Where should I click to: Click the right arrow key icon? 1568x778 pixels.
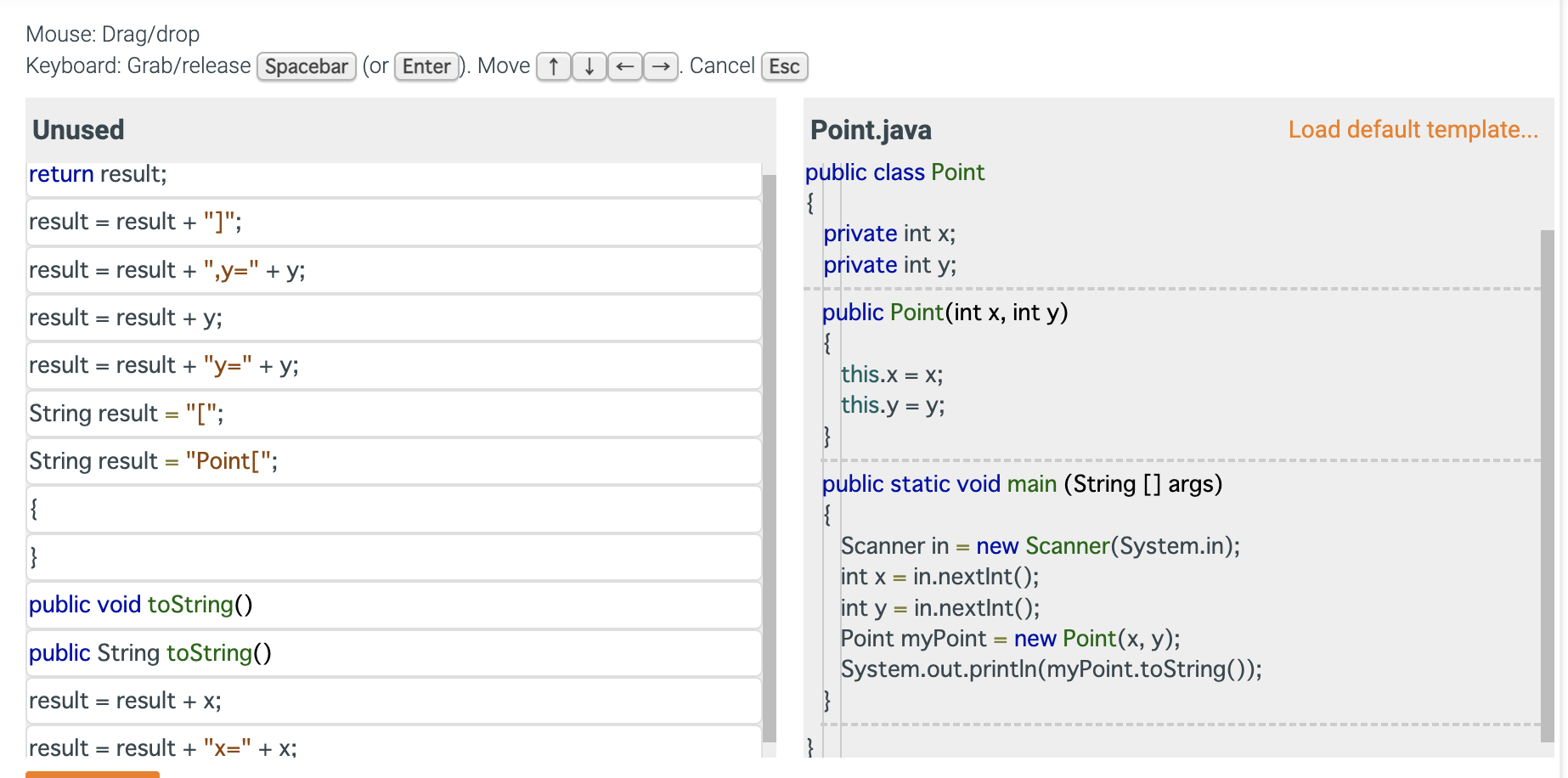click(x=663, y=66)
